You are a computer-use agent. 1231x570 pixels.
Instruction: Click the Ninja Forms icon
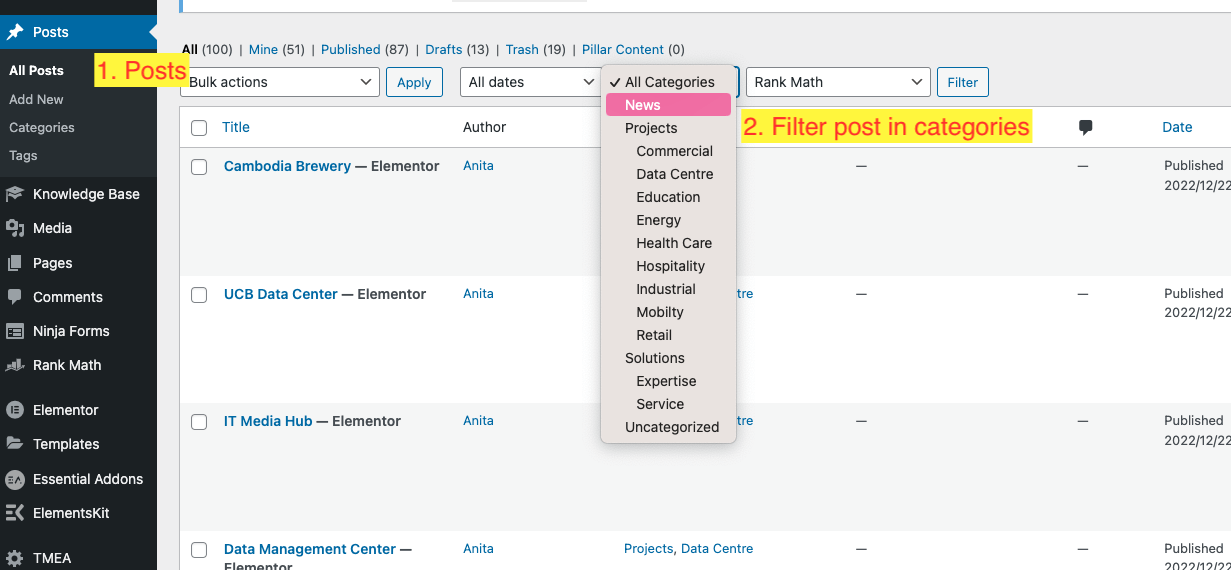tap(15, 331)
